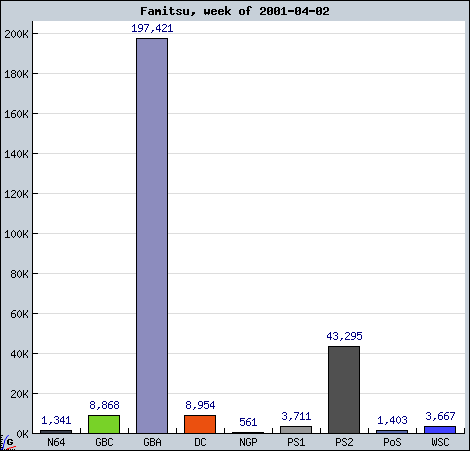
Task: Click the purple GBA bar
Action: coord(152,236)
